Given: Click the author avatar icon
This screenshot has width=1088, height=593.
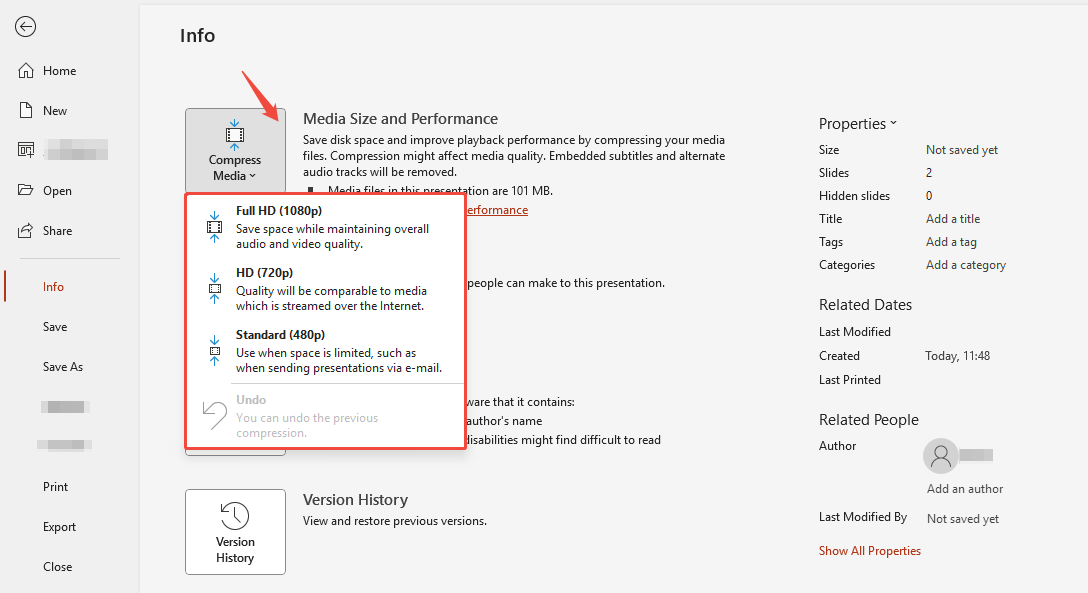Looking at the screenshot, I should (x=940, y=456).
